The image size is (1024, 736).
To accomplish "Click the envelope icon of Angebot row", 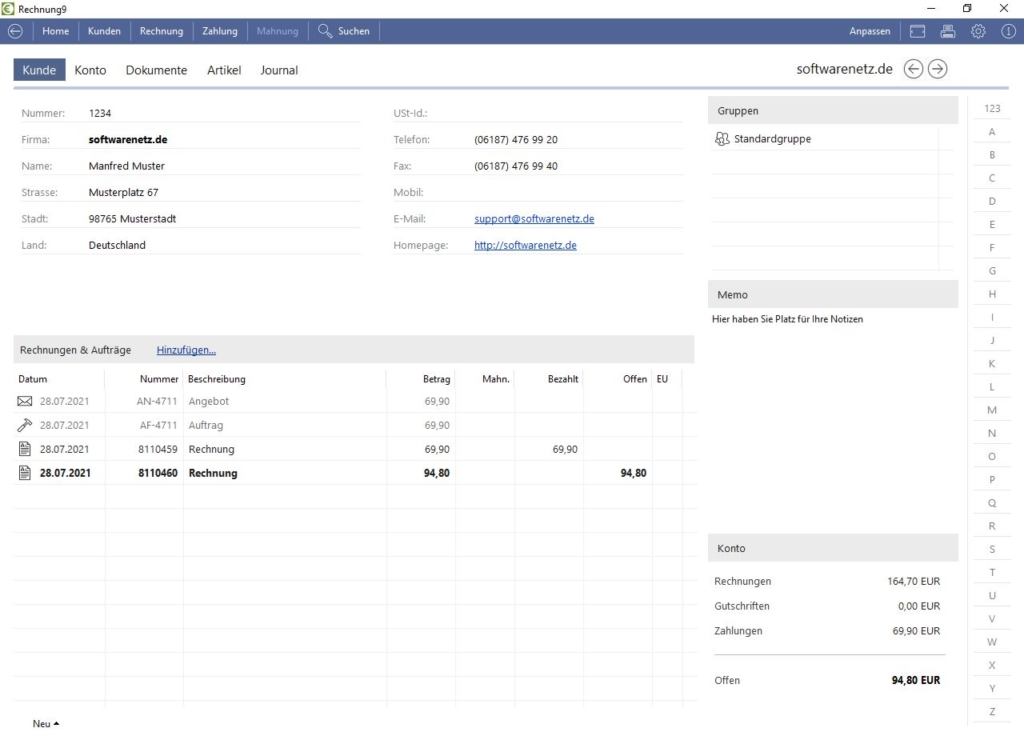I will (25, 401).
